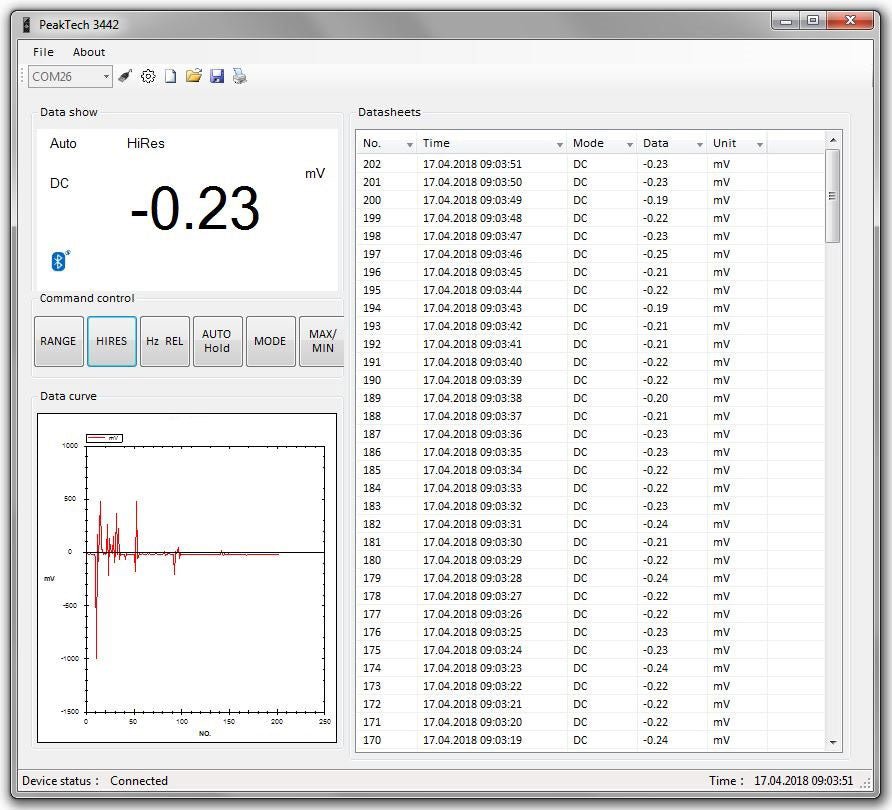Click the AUTO Hold command button
This screenshot has height=810, width=892.
217,341
